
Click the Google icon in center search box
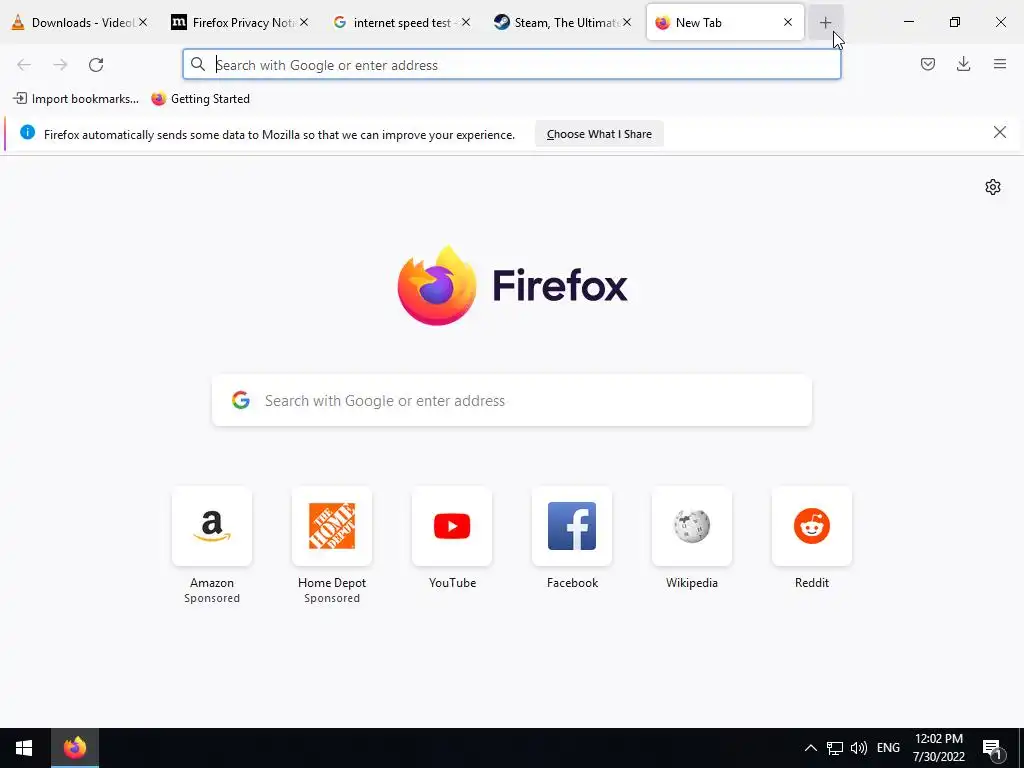pyautogui.click(x=241, y=400)
